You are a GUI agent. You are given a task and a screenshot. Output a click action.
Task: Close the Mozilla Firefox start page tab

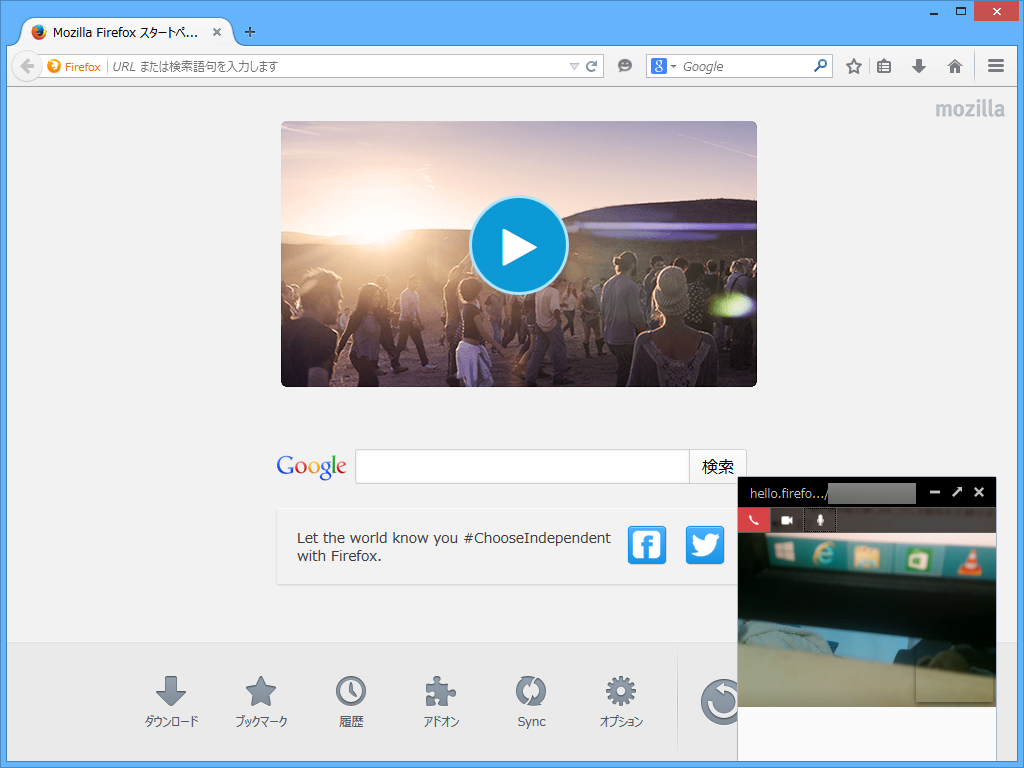pos(217,32)
